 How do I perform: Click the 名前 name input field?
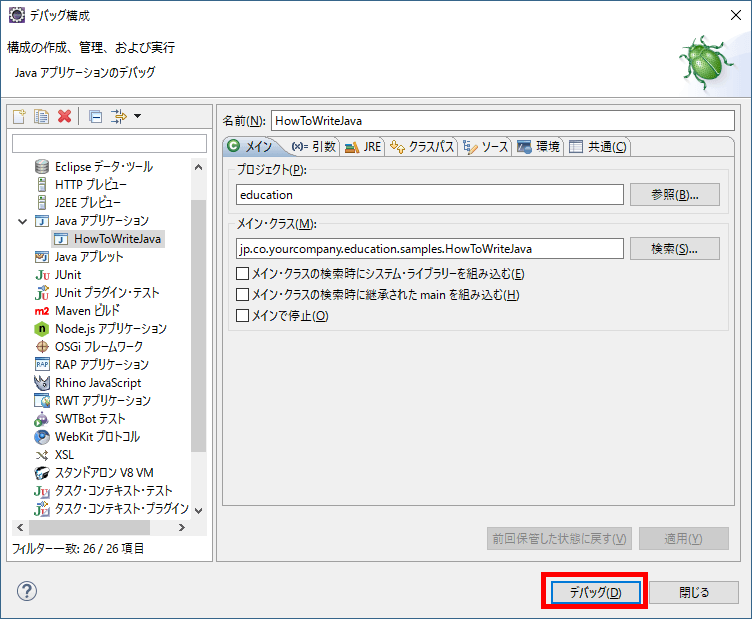click(503, 120)
